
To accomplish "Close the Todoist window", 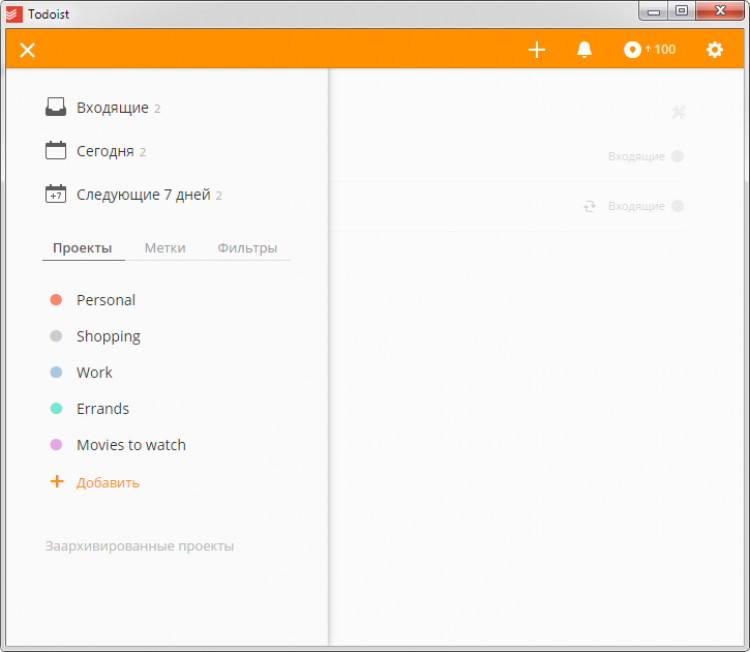I will tap(720, 11).
